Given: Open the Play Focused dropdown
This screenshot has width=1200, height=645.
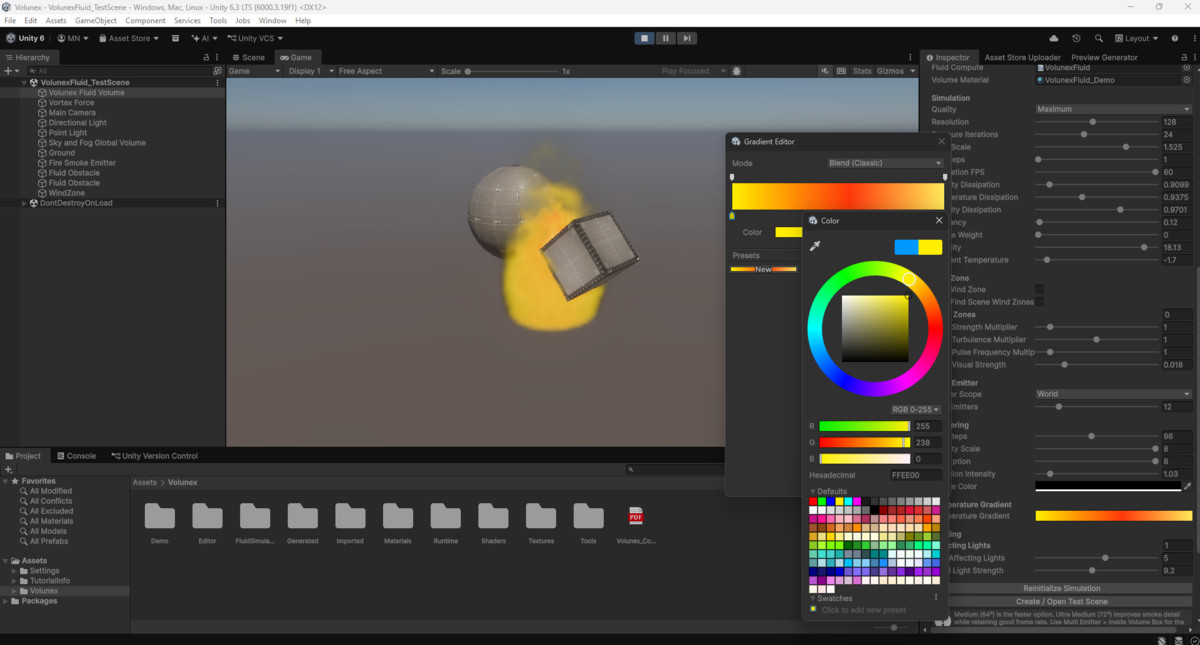Looking at the screenshot, I should point(692,71).
